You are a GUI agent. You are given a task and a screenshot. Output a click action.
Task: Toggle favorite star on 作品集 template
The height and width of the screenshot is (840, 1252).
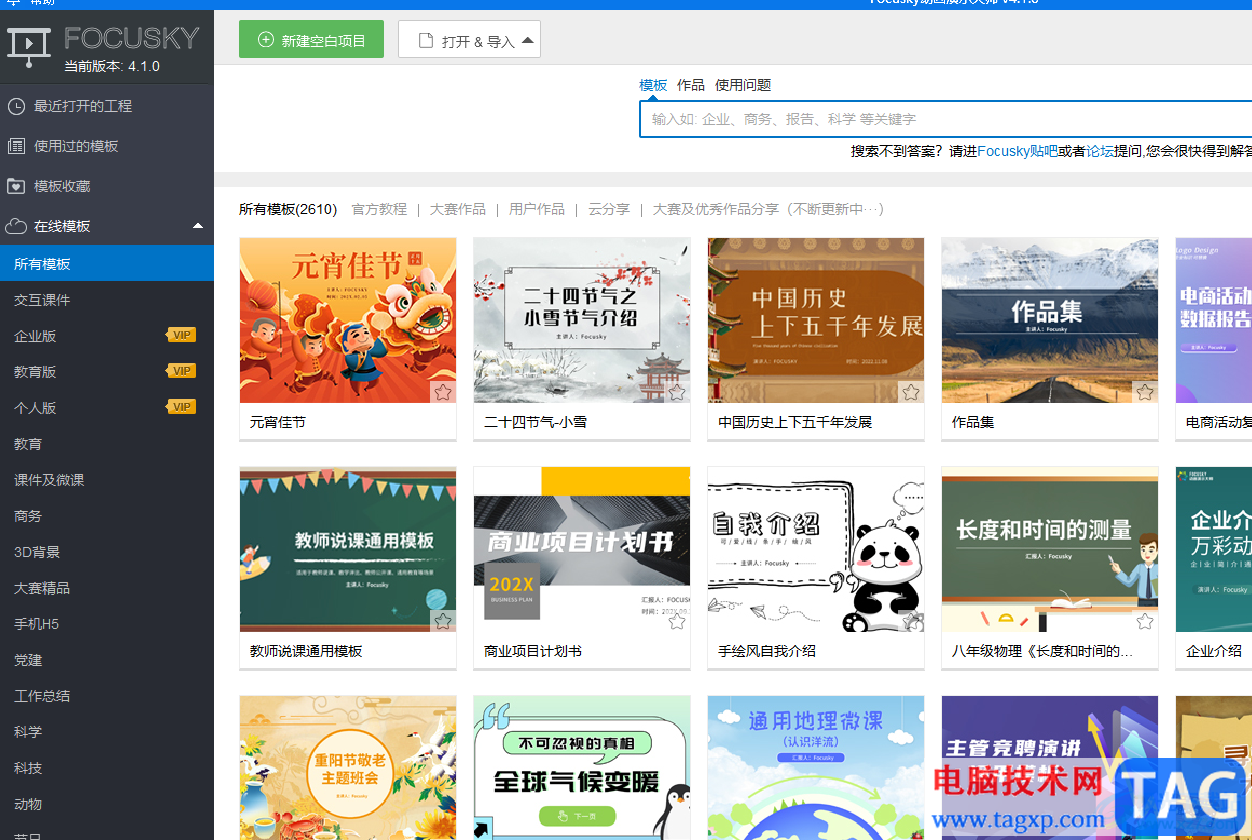click(1145, 392)
